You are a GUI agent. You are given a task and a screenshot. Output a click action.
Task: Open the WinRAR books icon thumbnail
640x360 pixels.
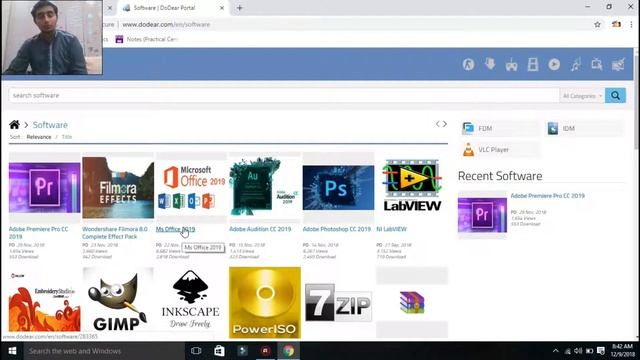tap(412, 302)
